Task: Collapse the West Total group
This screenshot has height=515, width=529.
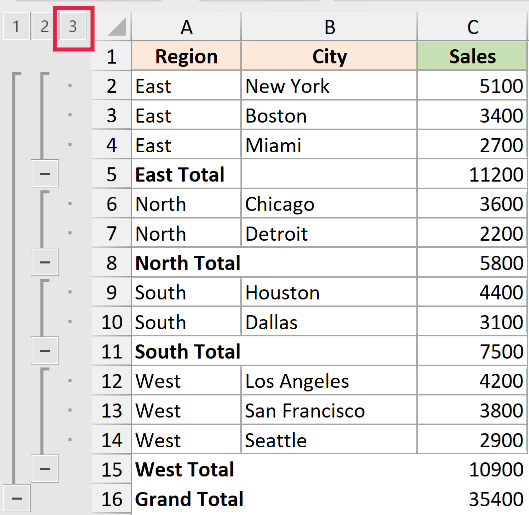Action: [45, 468]
